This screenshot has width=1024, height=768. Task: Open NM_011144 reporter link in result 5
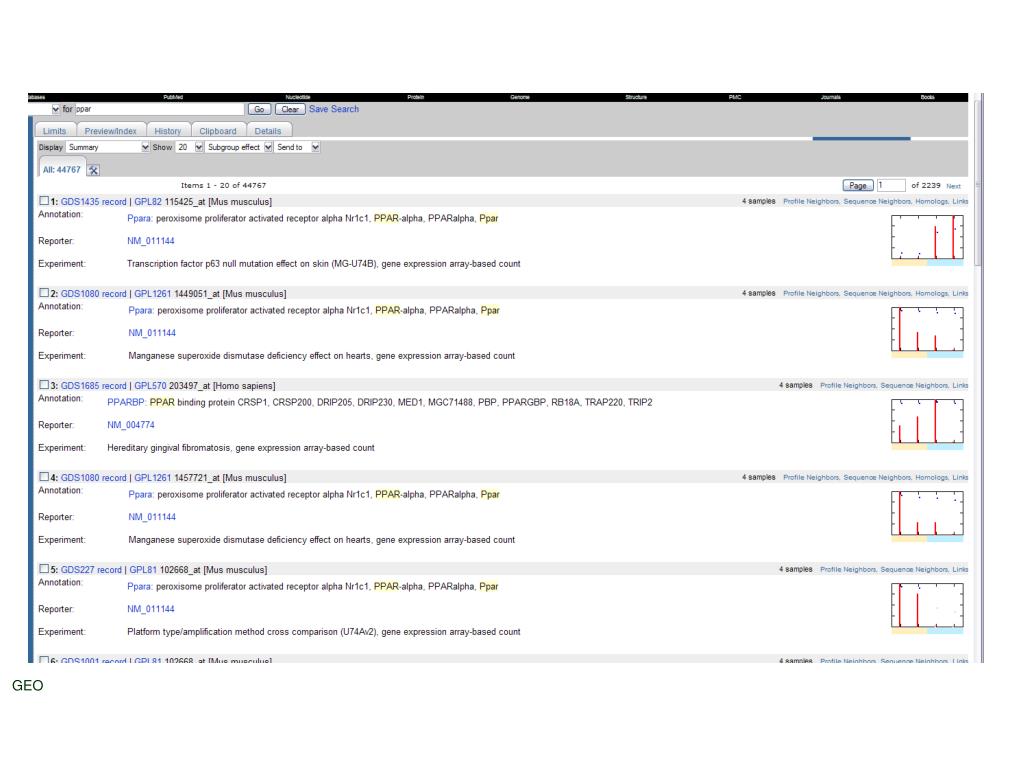[x=151, y=609]
